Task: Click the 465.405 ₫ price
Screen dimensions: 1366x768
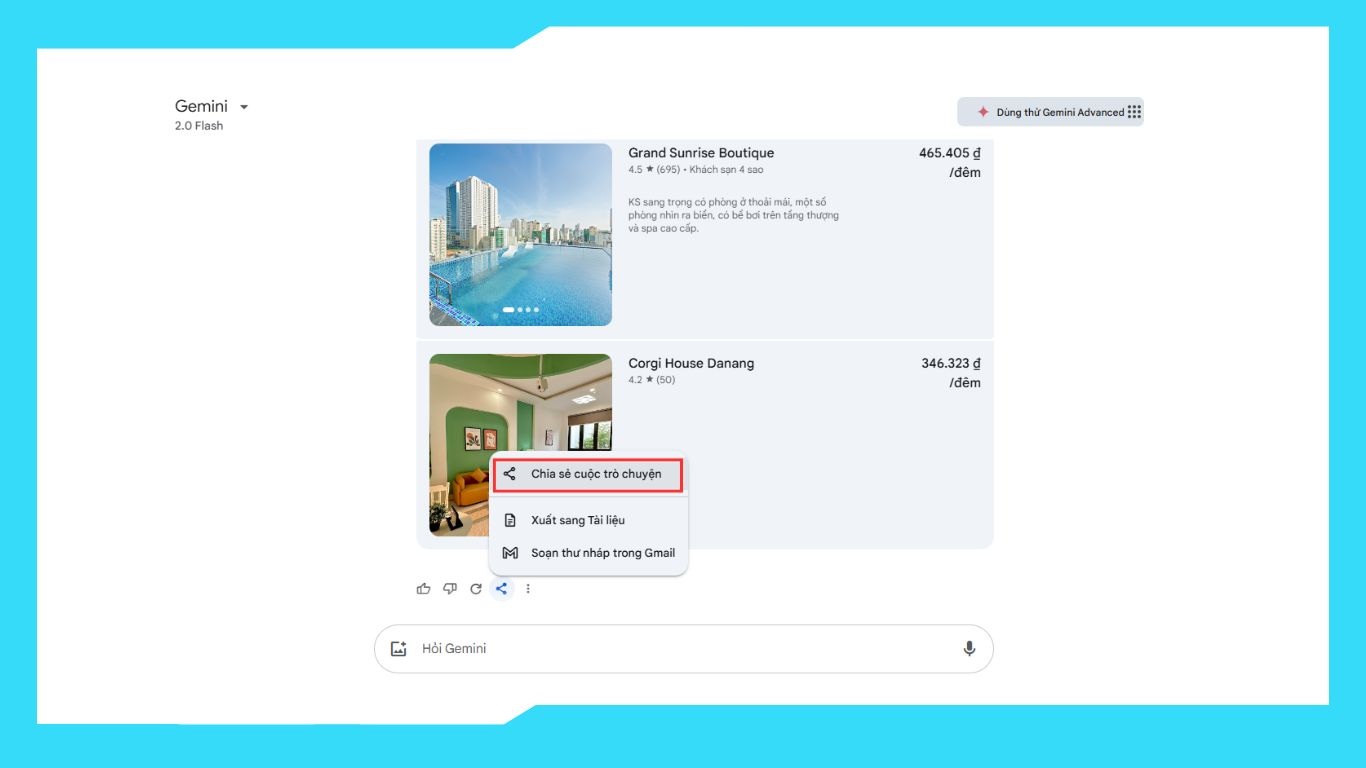Action: coord(950,153)
